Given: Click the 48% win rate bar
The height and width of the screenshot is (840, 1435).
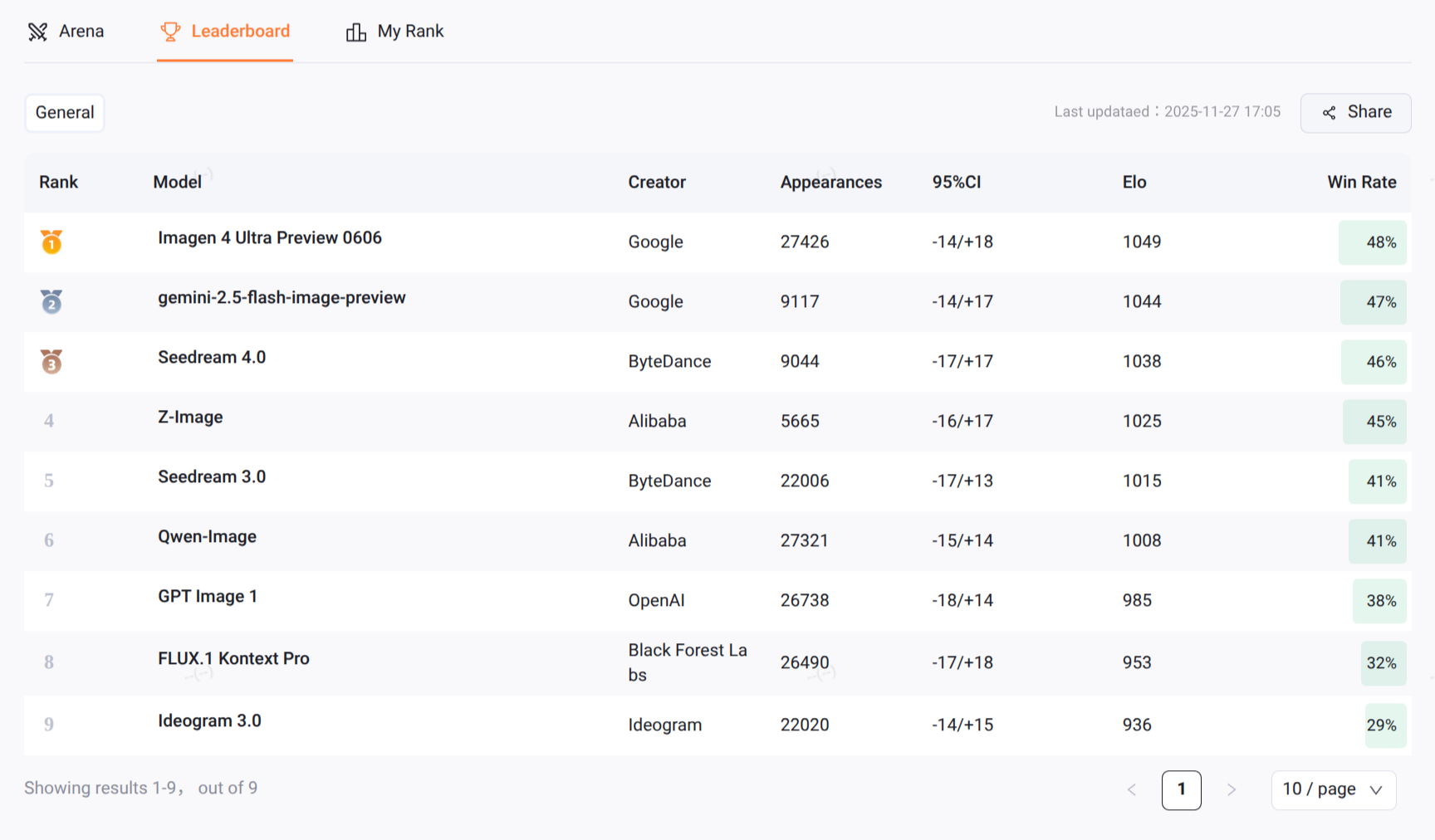Looking at the screenshot, I should click(x=1373, y=242).
